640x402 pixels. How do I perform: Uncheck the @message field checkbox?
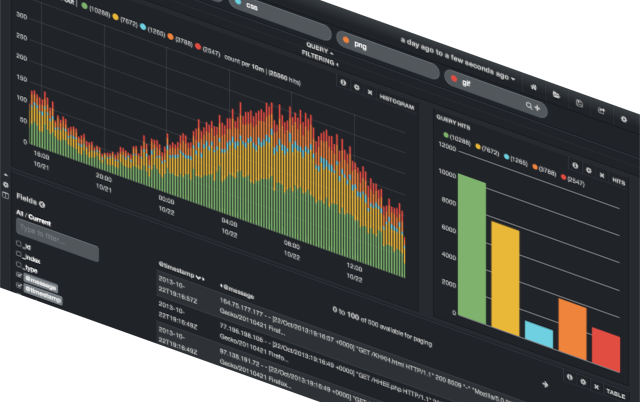pyautogui.click(x=19, y=275)
